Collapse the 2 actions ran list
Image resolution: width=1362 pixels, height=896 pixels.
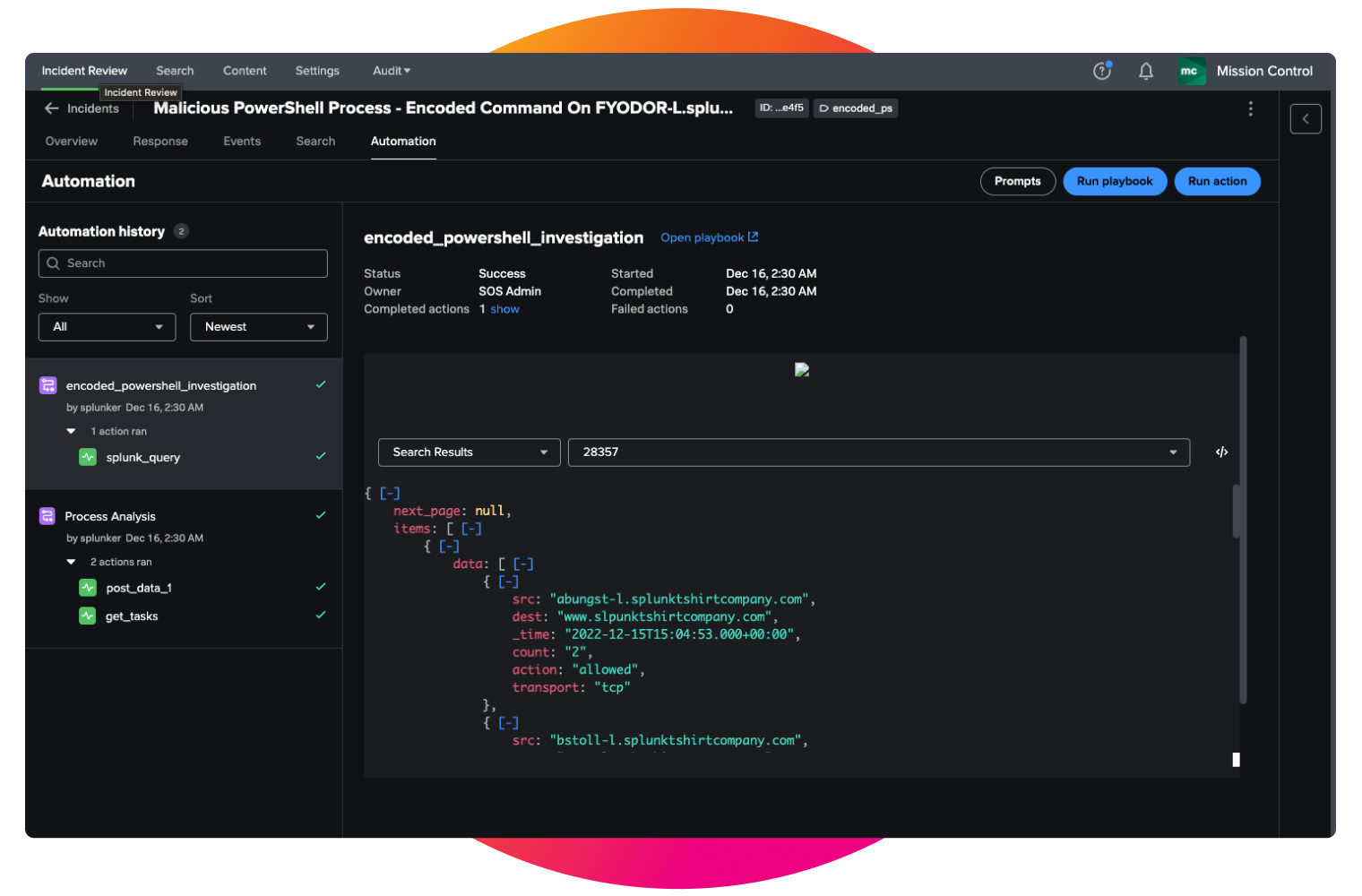72,563
